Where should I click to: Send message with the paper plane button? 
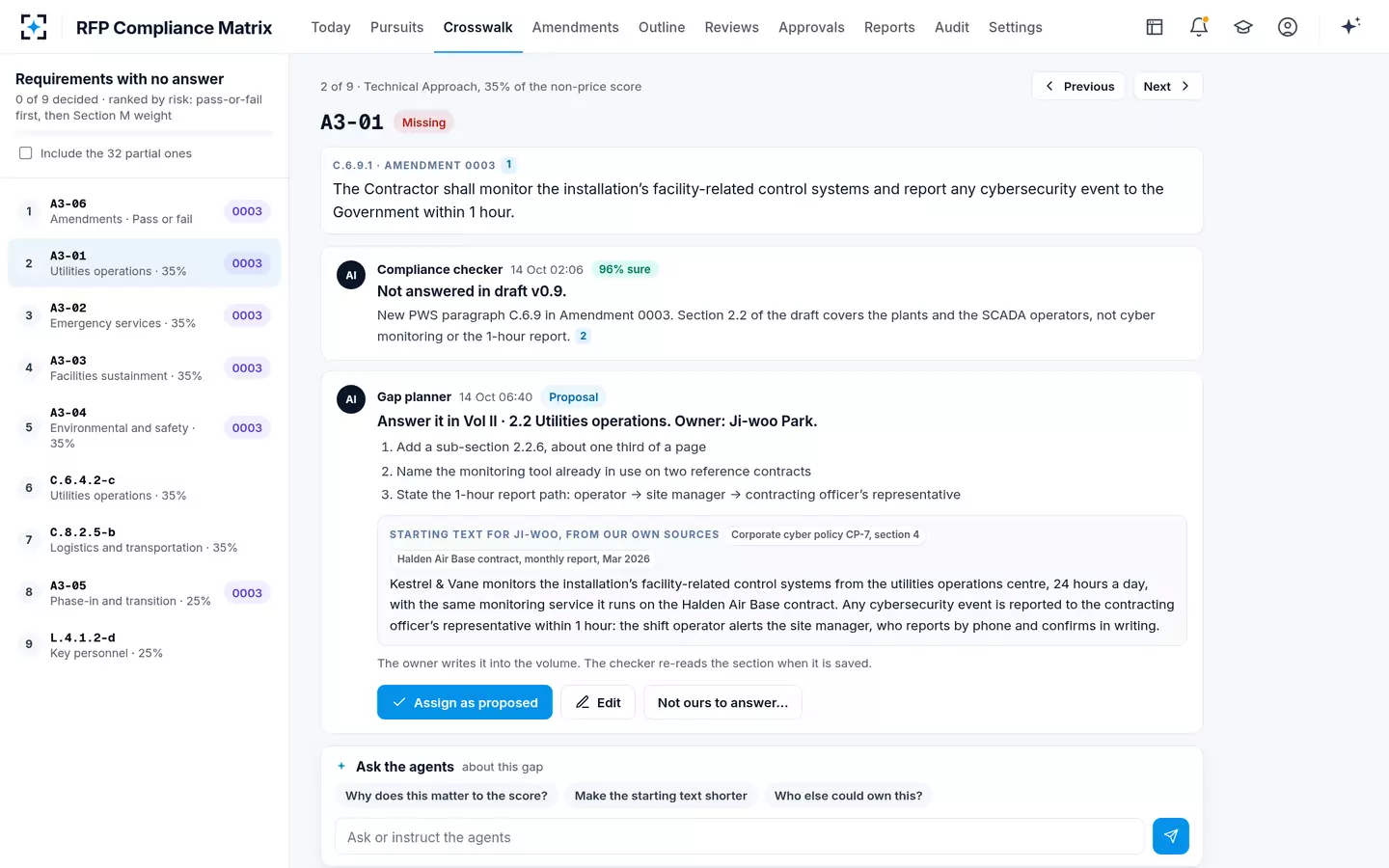1170,836
